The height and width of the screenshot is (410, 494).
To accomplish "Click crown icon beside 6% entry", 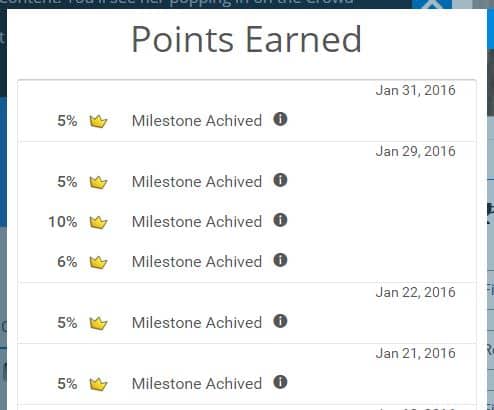I will (x=98, y=262).
